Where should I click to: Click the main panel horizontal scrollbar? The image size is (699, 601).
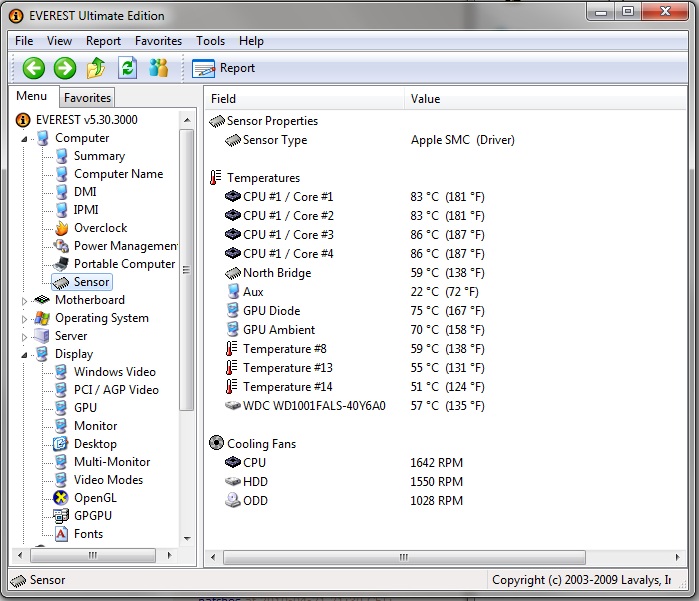point(404,557)
